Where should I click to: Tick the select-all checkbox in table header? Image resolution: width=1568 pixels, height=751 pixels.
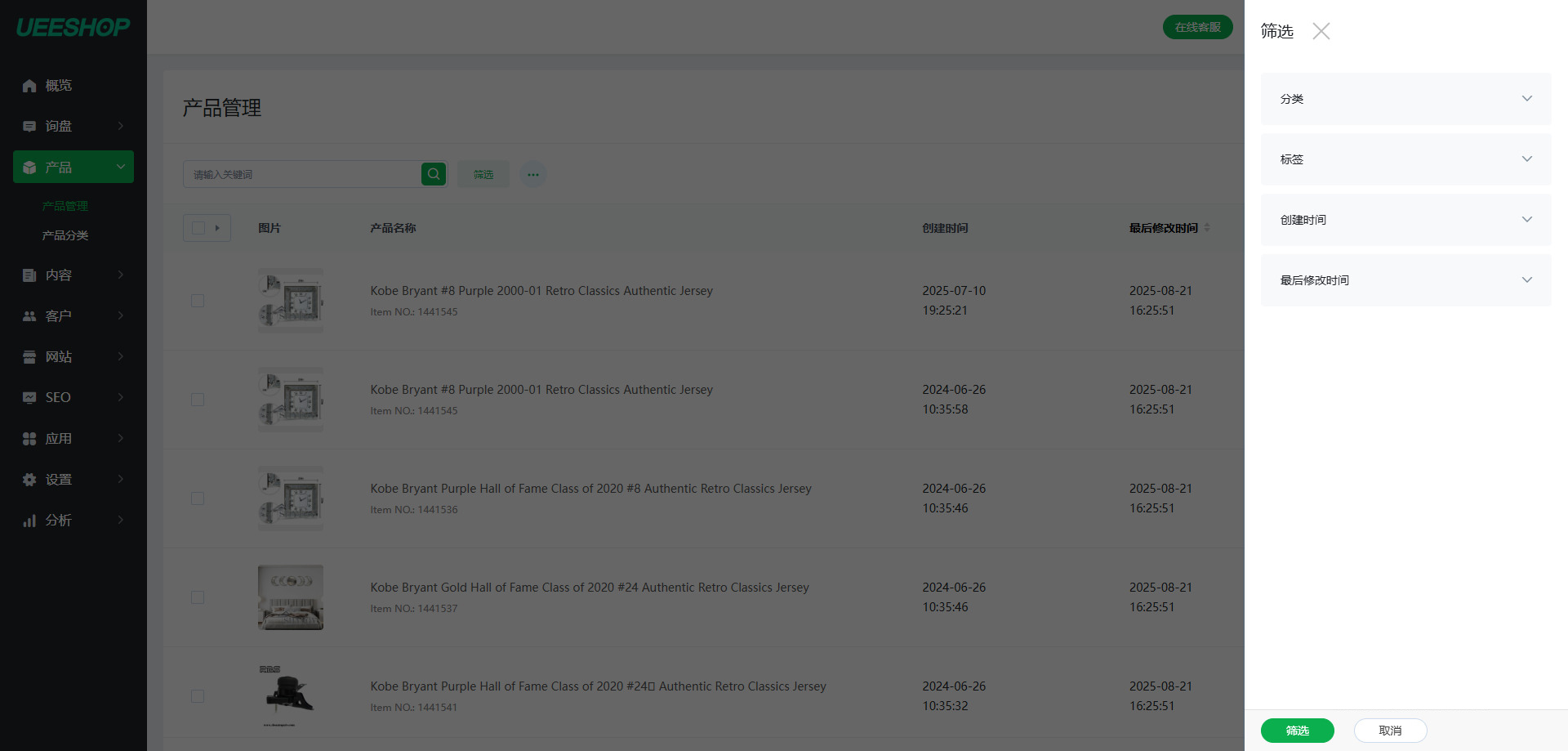tap(198, 228)
